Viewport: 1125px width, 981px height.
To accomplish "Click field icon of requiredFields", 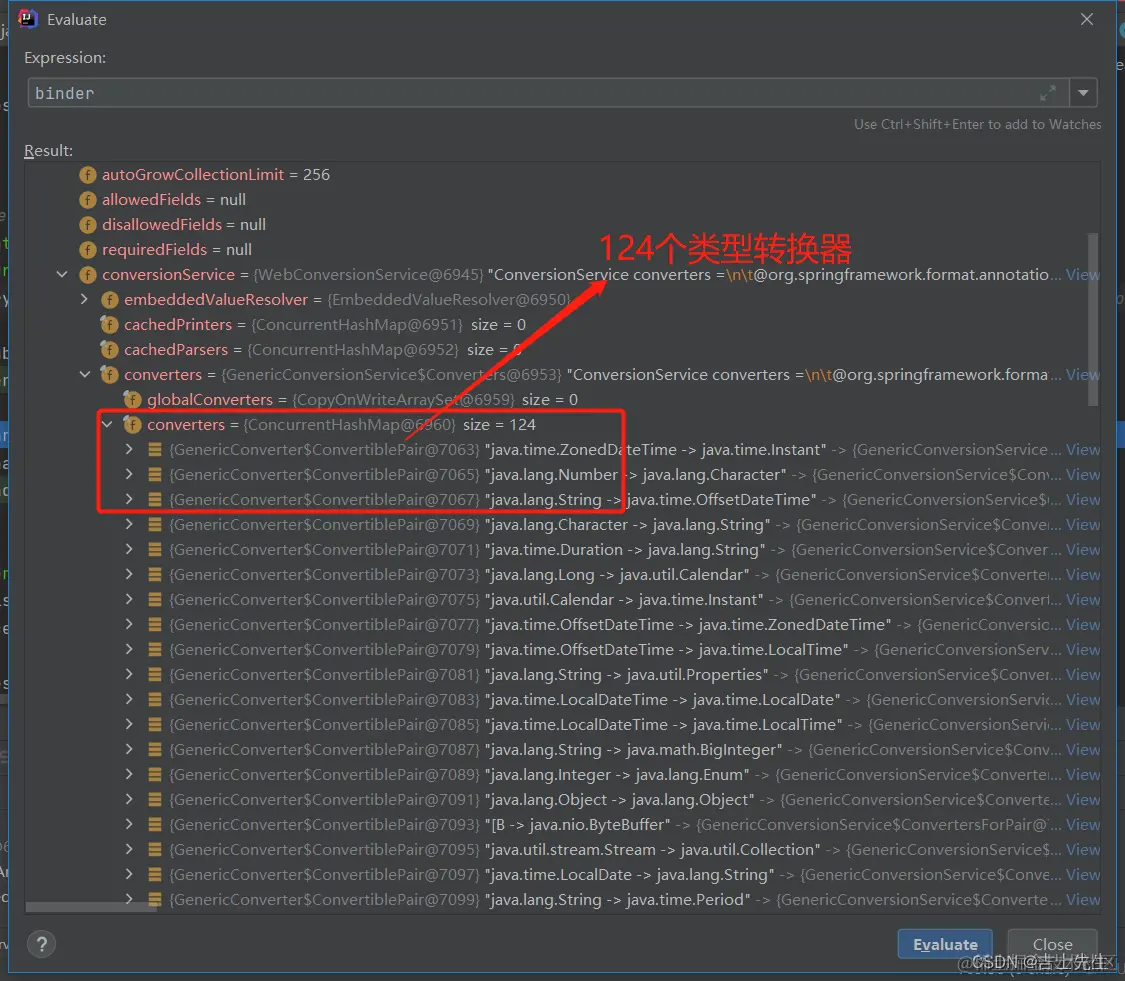I will click(x=88, y=250).
